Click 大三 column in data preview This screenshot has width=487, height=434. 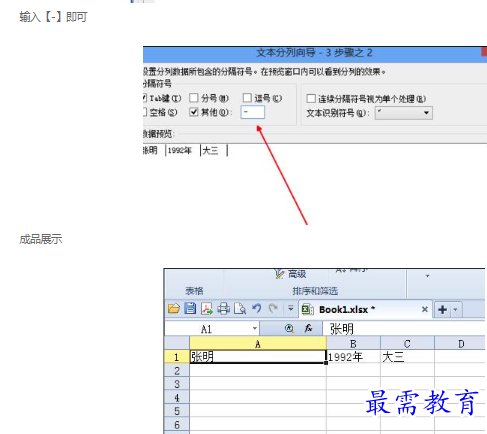(214, 150)
